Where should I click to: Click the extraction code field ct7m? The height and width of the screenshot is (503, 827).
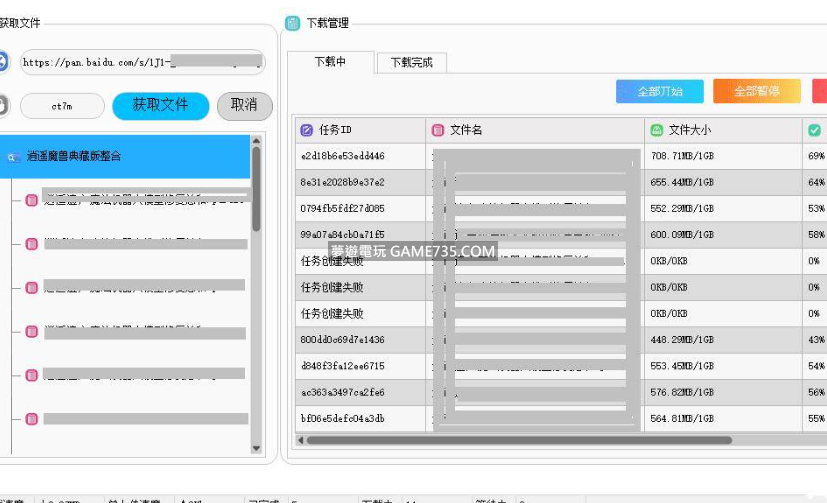62,105
